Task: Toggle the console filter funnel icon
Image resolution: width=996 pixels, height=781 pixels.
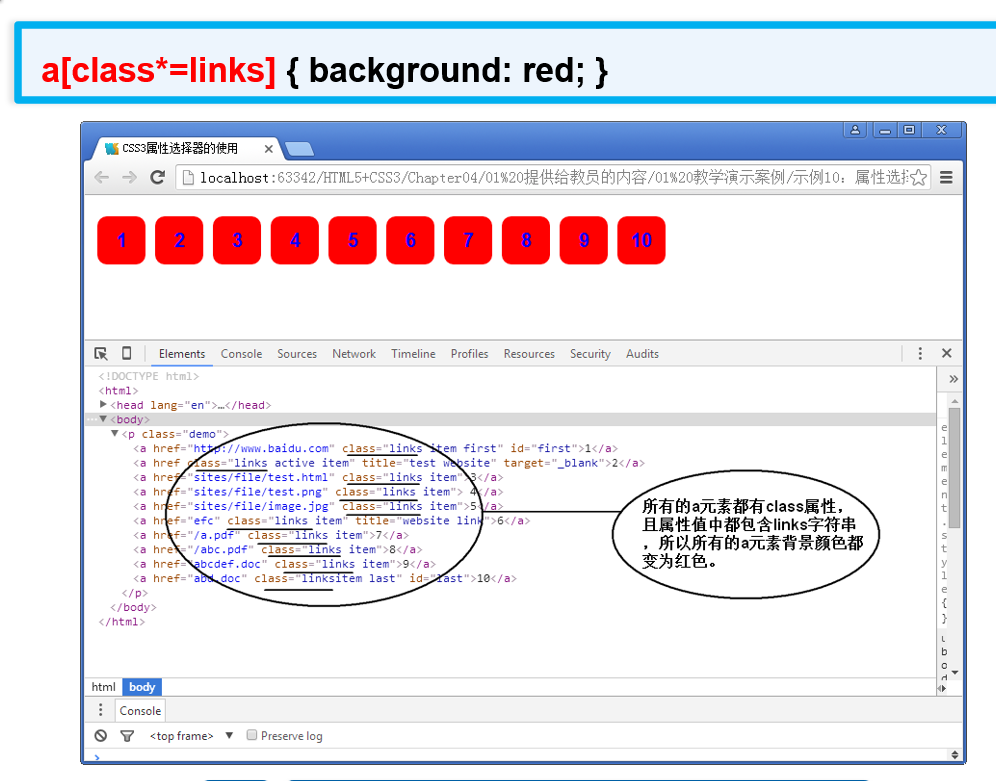Action: [x=127, y=736]
